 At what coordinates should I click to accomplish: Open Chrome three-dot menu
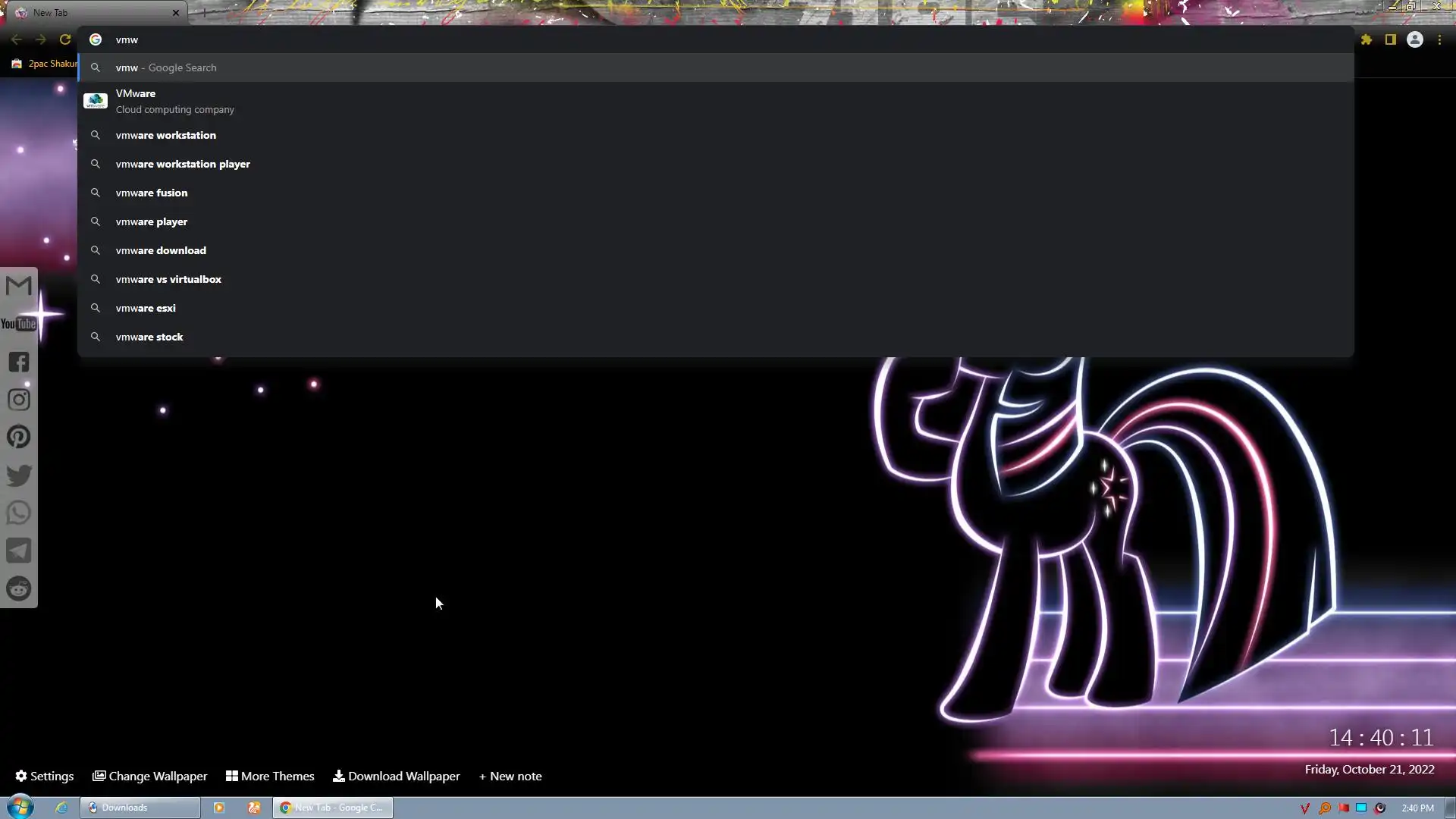pos(1439,39)
